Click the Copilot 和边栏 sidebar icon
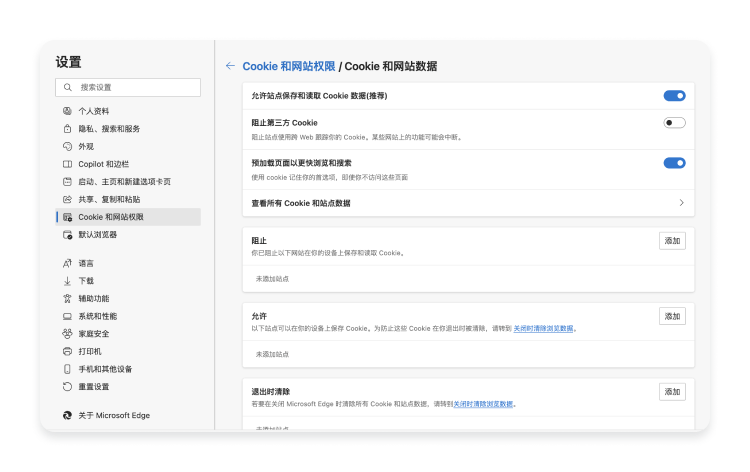Screen dimensions: 750x472 click(x=67, y=164)
